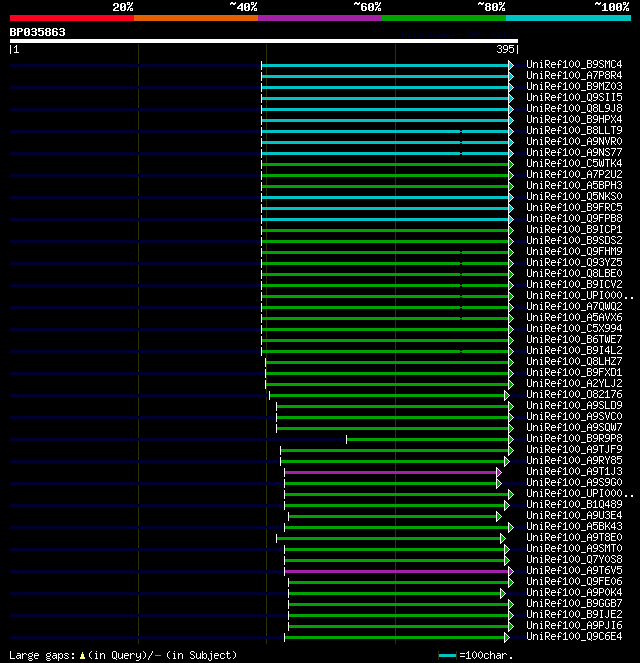640x663 pixels.
Task: Select the UniRef100_A9T6V5 label
Action: point(574,570)
